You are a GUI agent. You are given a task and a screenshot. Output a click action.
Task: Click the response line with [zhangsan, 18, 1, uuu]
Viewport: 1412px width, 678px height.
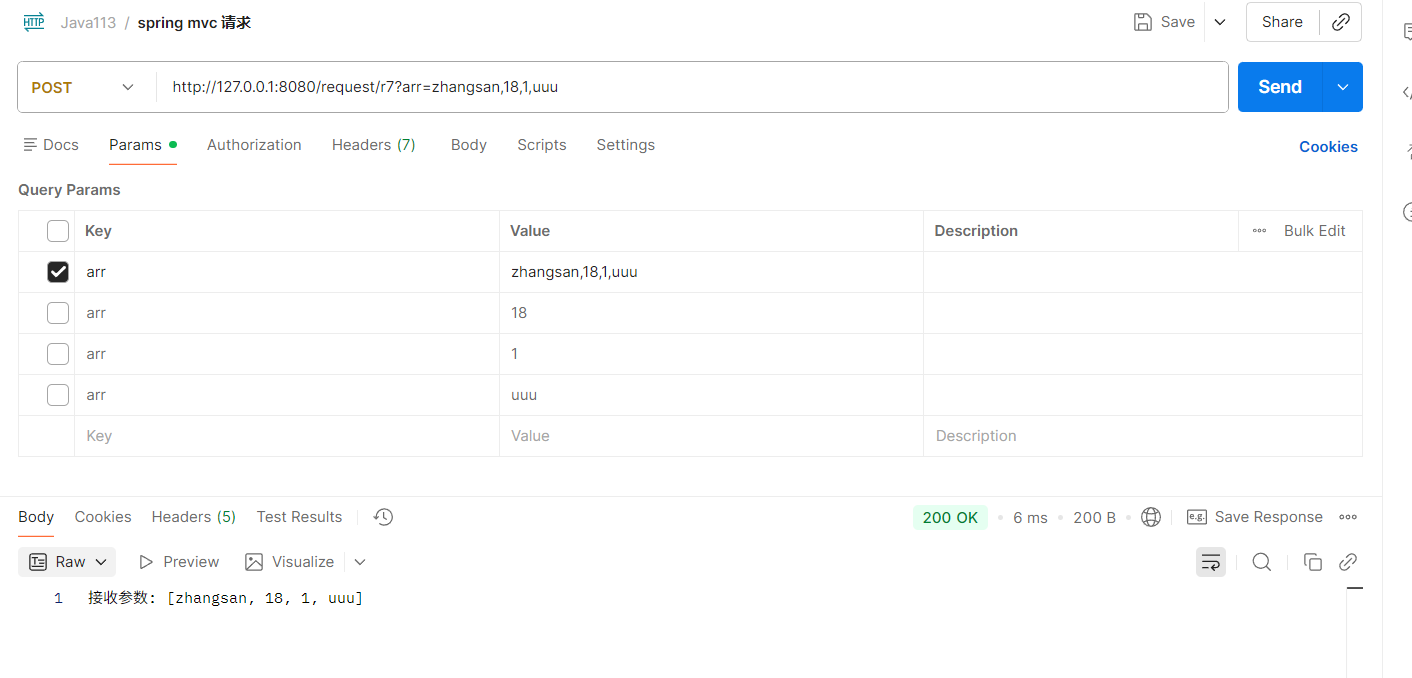coord(225,598)
